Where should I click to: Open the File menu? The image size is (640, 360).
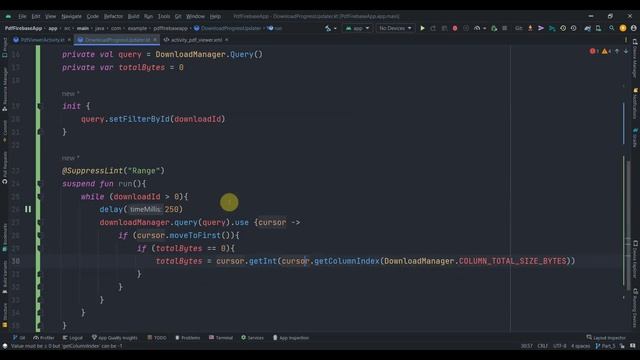pos(22,16)
